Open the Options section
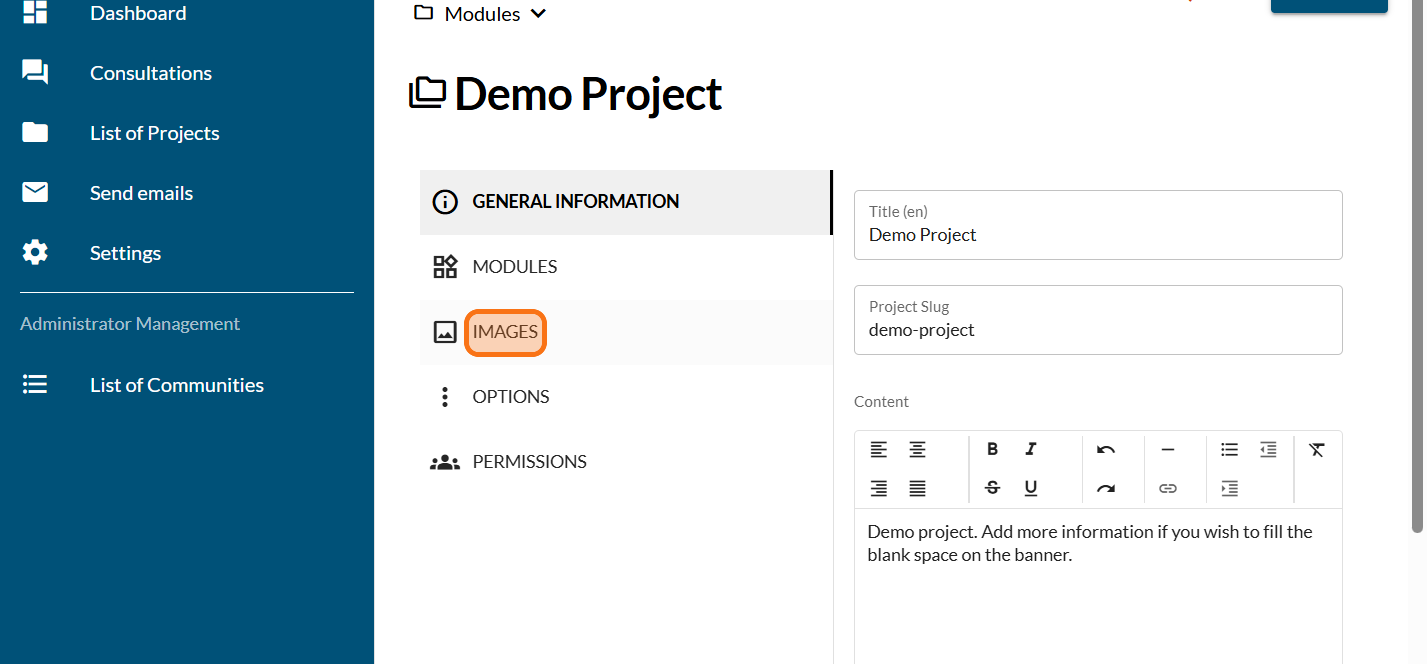 (510, 397)
